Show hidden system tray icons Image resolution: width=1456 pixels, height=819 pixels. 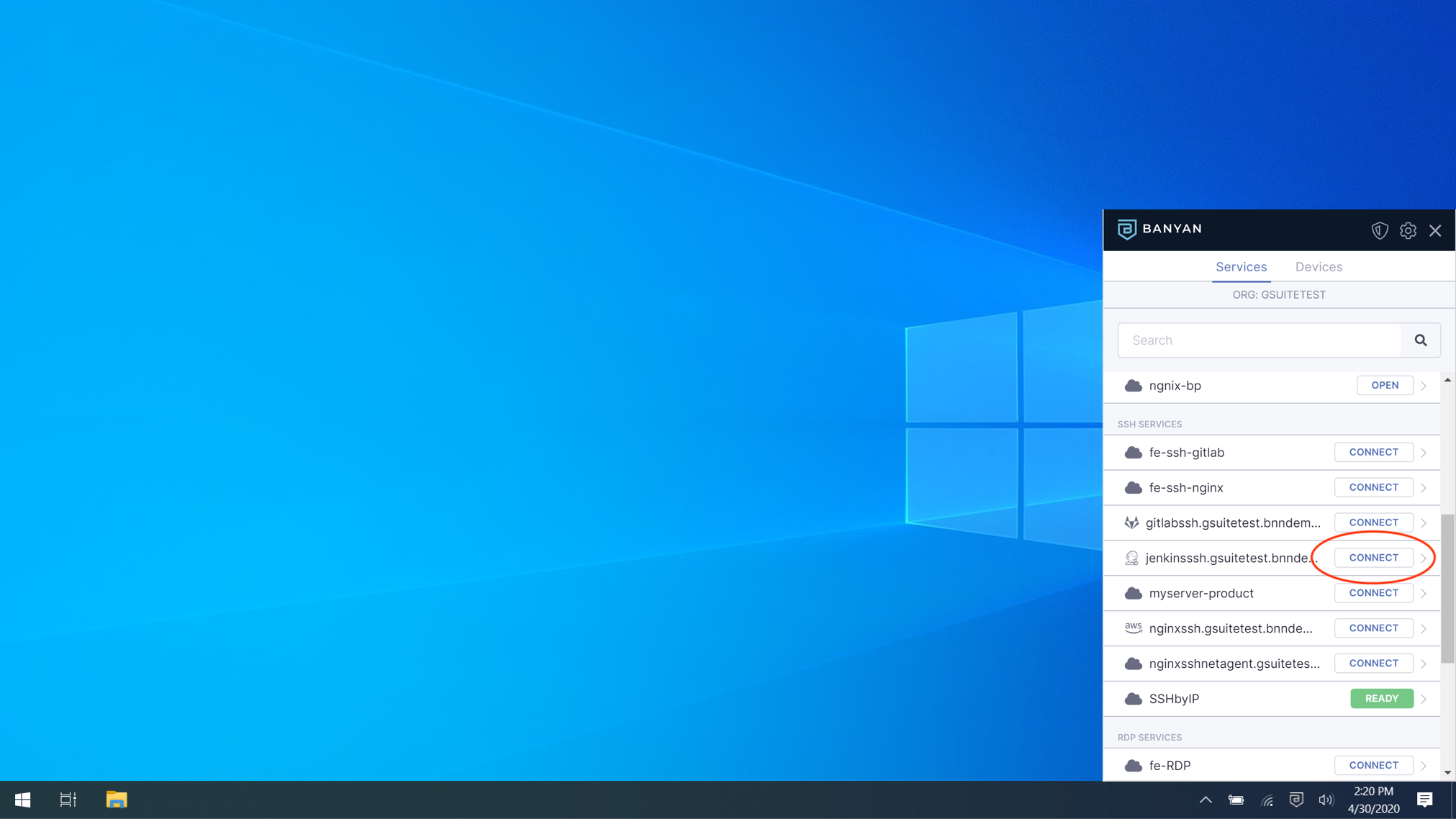(x=1206, y=800)
